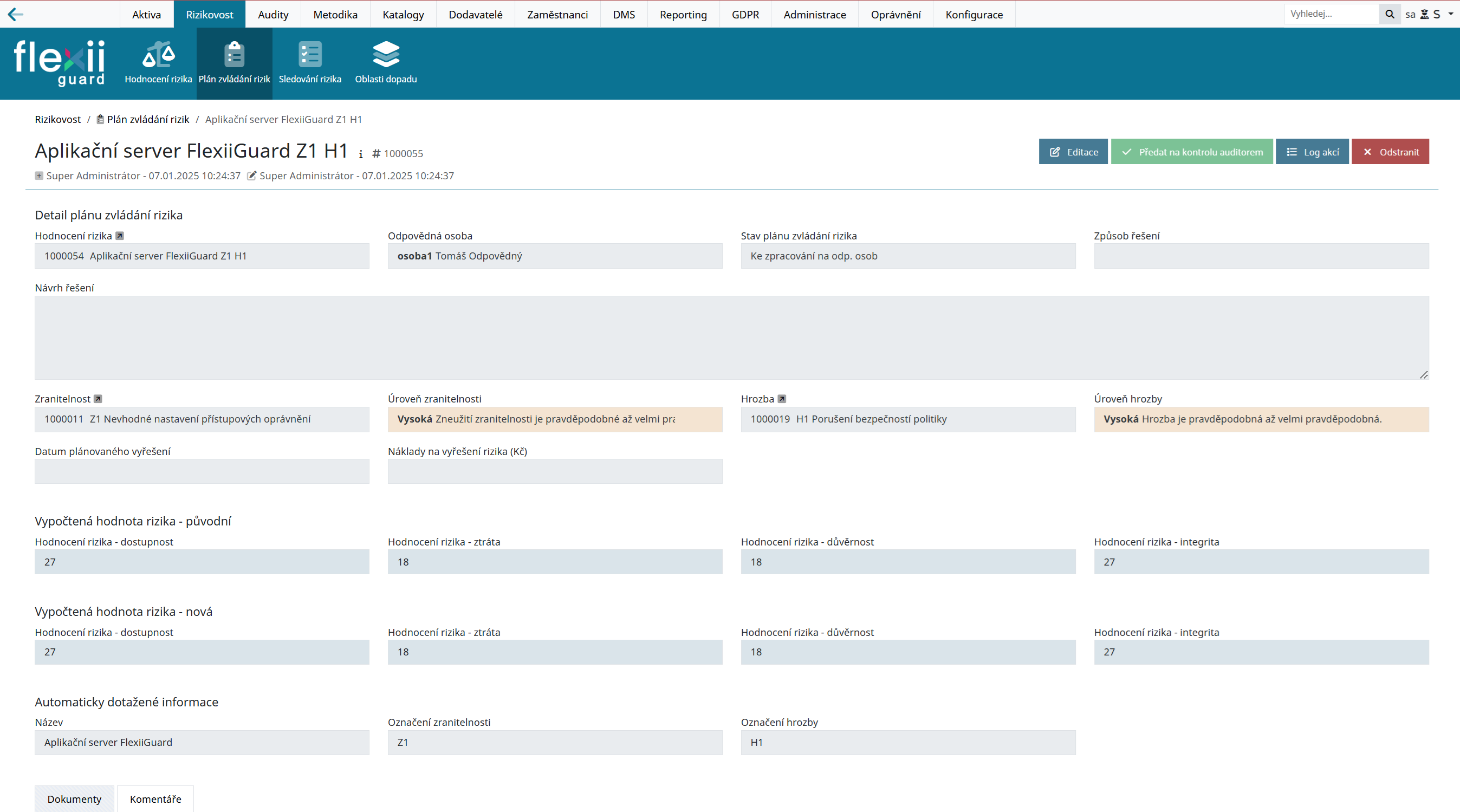This screenshot has width=1460, height=812.
Task: Focus the Vyhledej search field
Action: [1330, 14]
